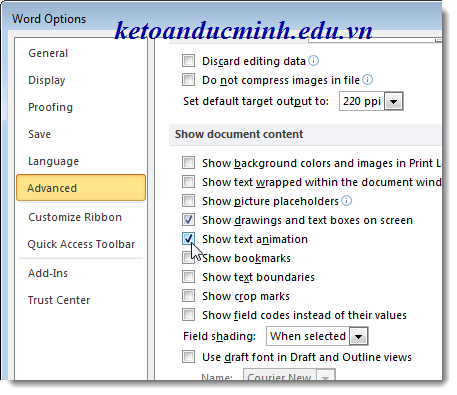
Task: Uncheck Show text animation checkbox
Action: point(188,239)
